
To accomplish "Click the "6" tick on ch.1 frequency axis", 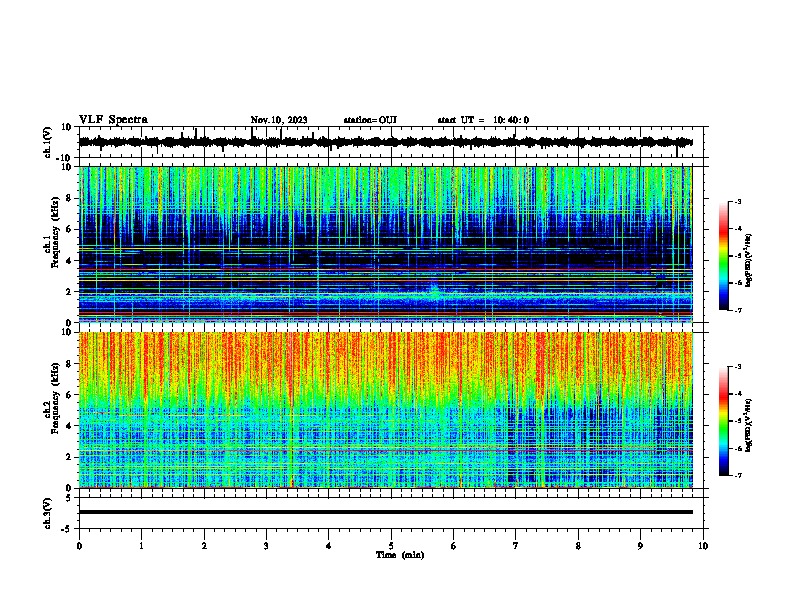I will pos(69,229).
